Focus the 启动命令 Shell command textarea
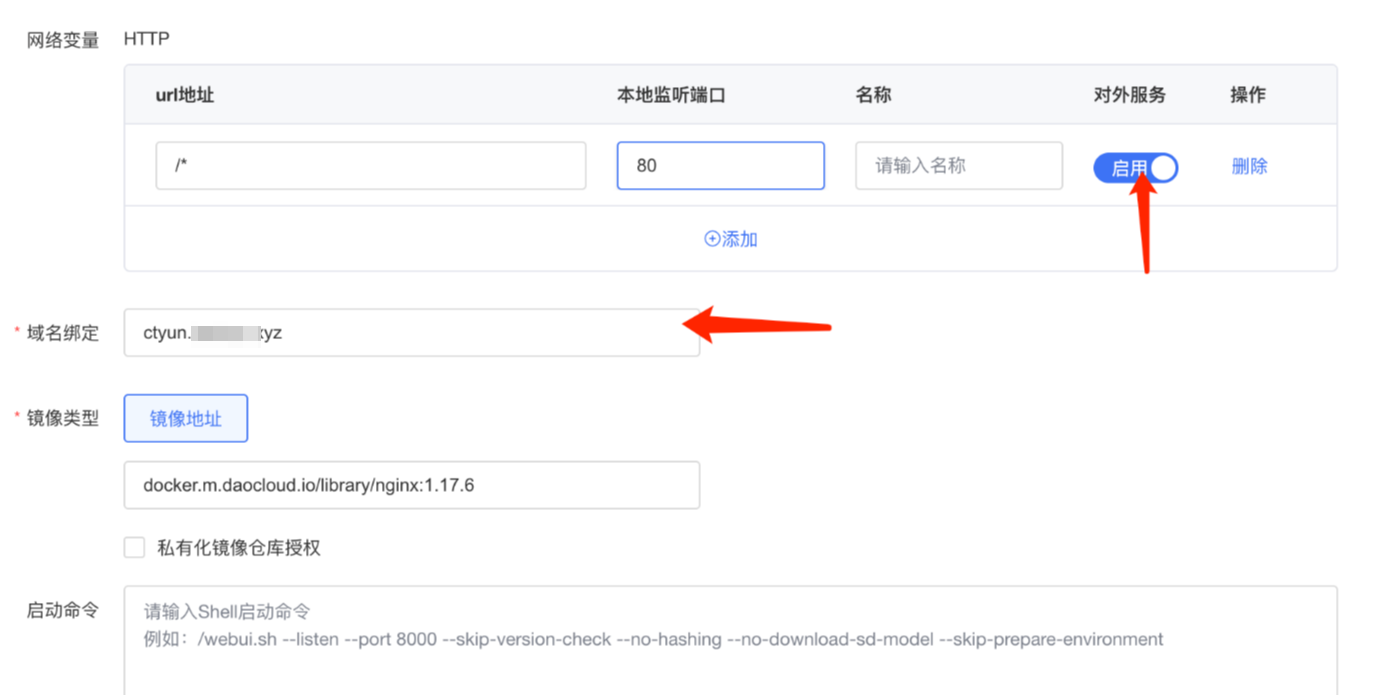 [730, 640]
